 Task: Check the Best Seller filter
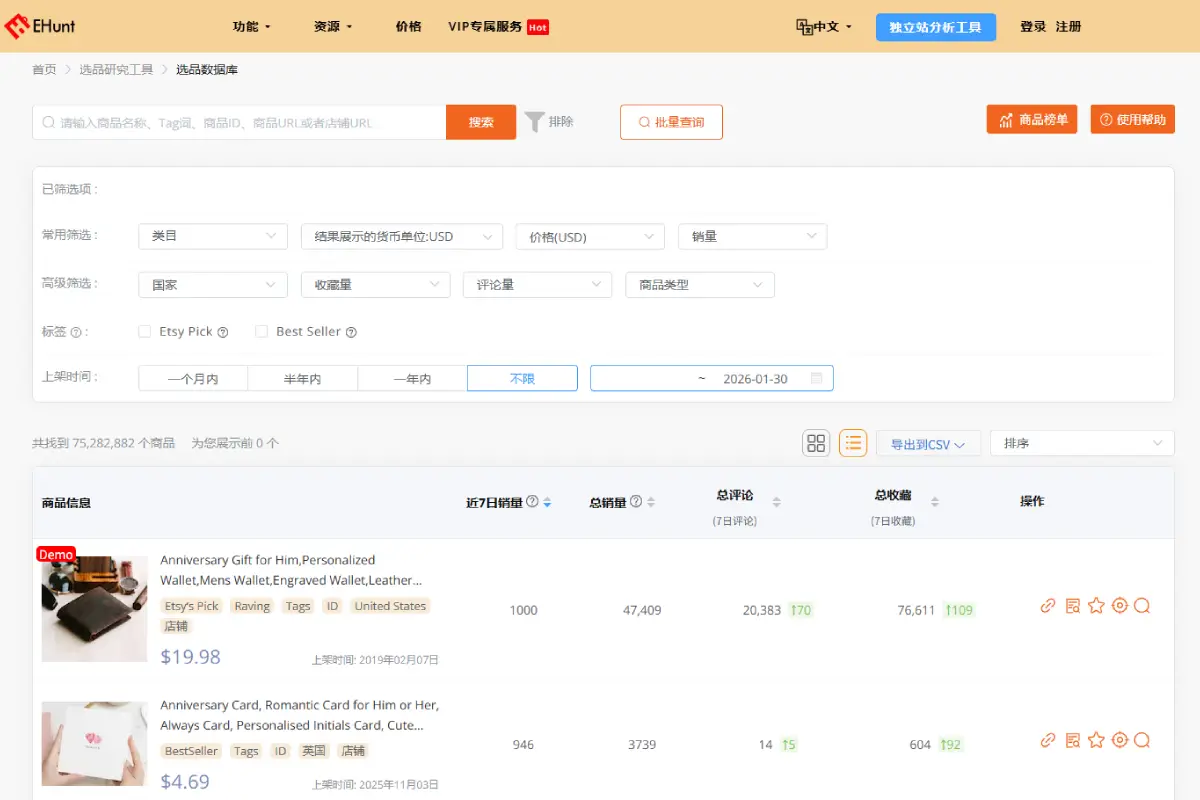click(x=261, y=331)
